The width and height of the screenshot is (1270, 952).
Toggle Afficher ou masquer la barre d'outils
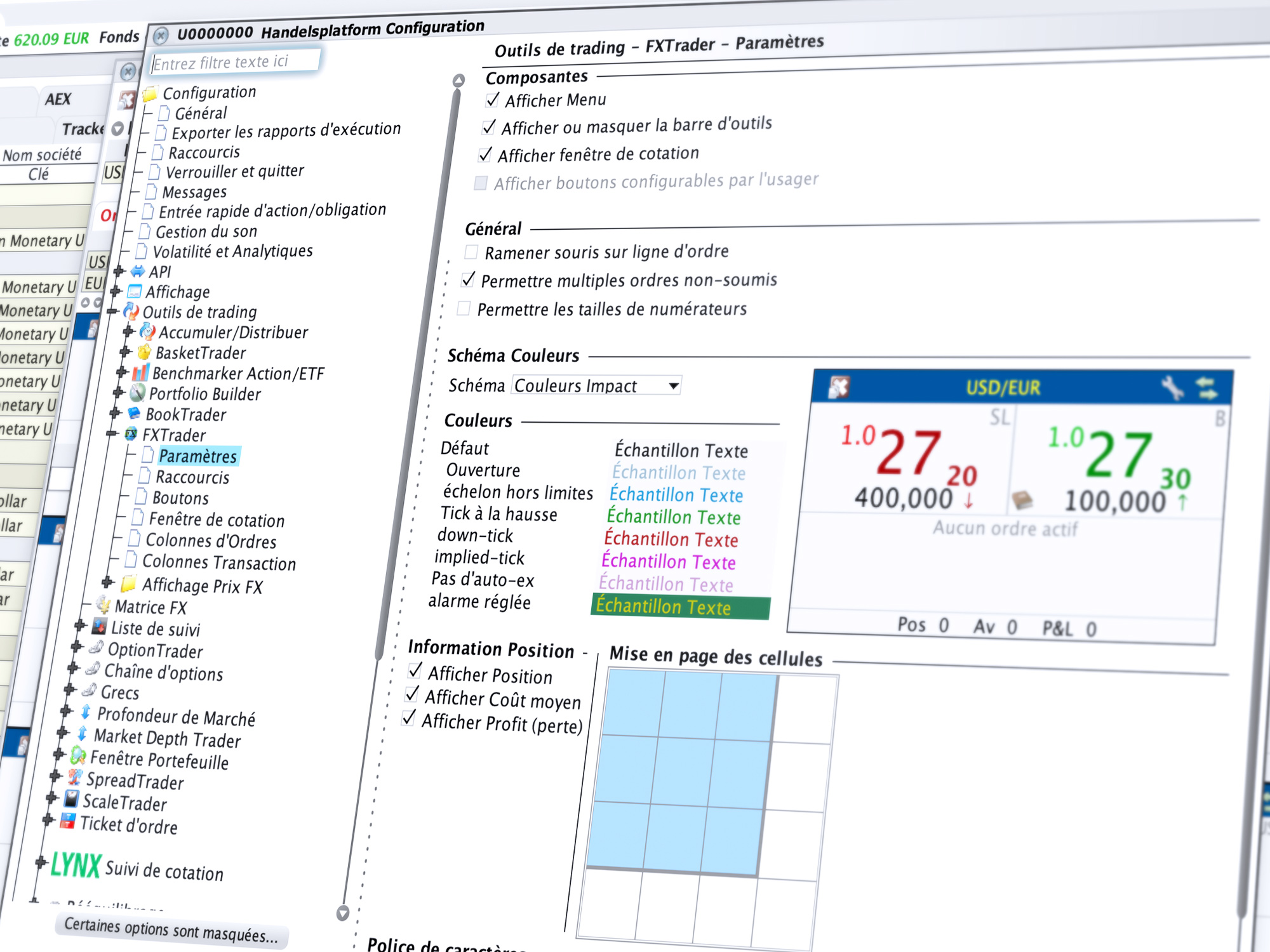[488, 128]
